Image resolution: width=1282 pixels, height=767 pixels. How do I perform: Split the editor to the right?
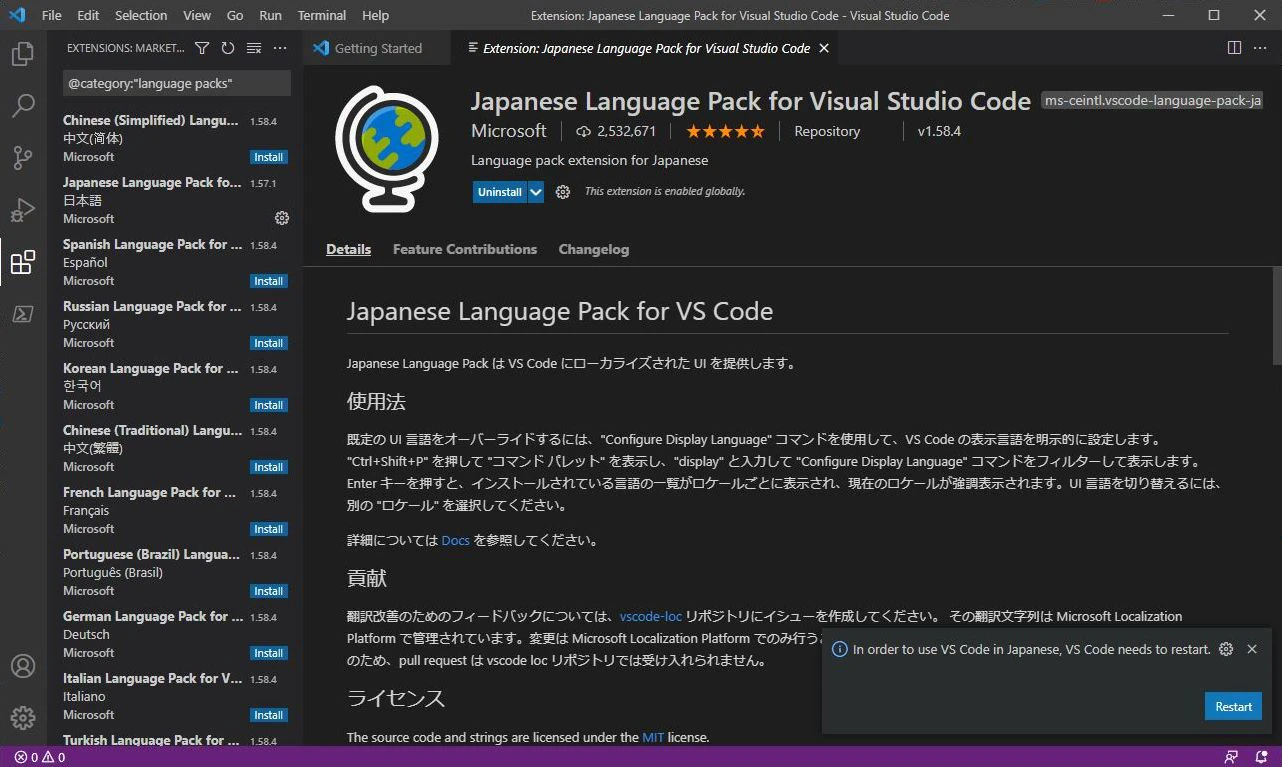click(x=1234, y=48)
